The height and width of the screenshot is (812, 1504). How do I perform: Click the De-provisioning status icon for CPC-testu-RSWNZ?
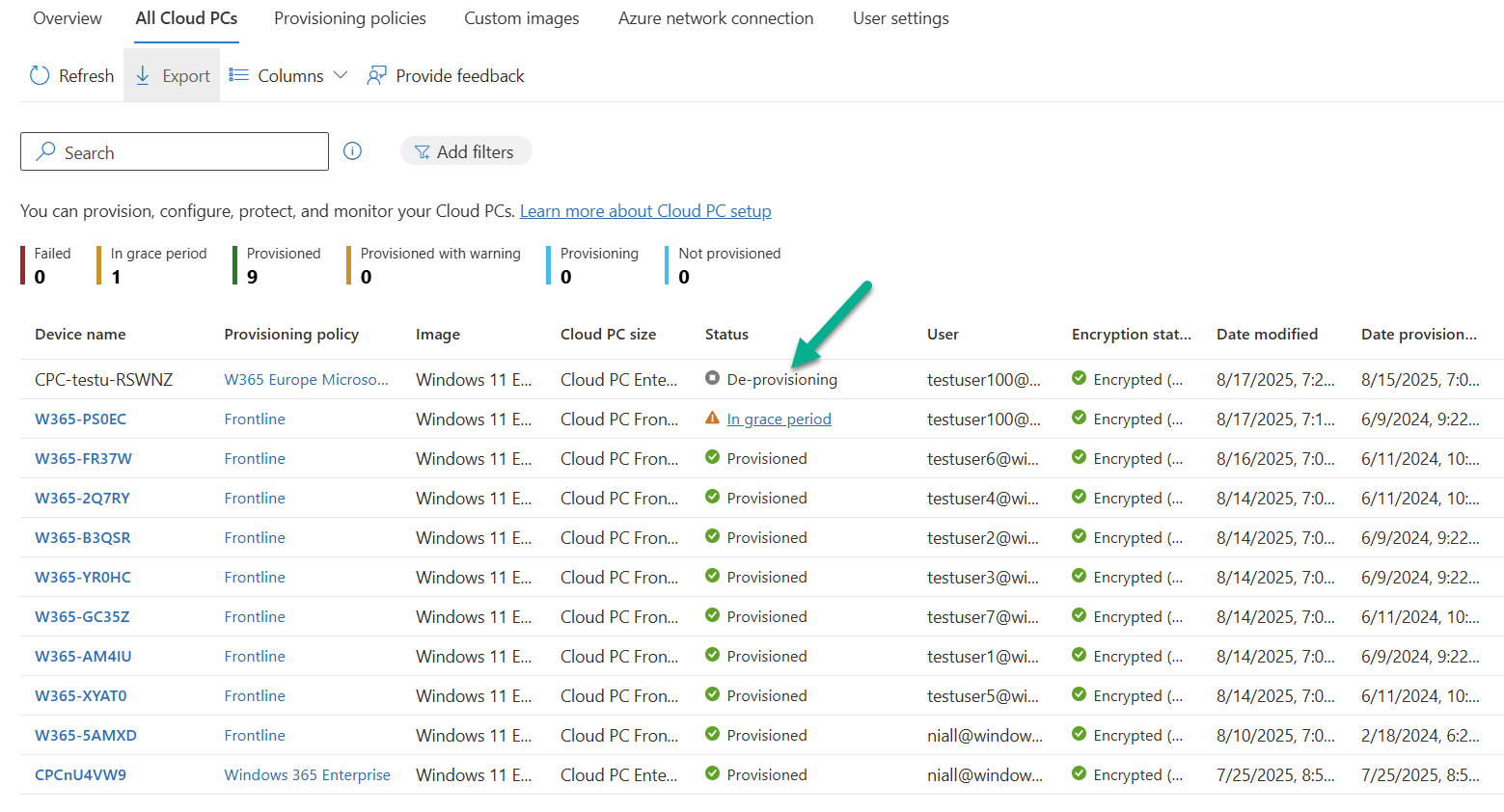[x=712, y=378]
